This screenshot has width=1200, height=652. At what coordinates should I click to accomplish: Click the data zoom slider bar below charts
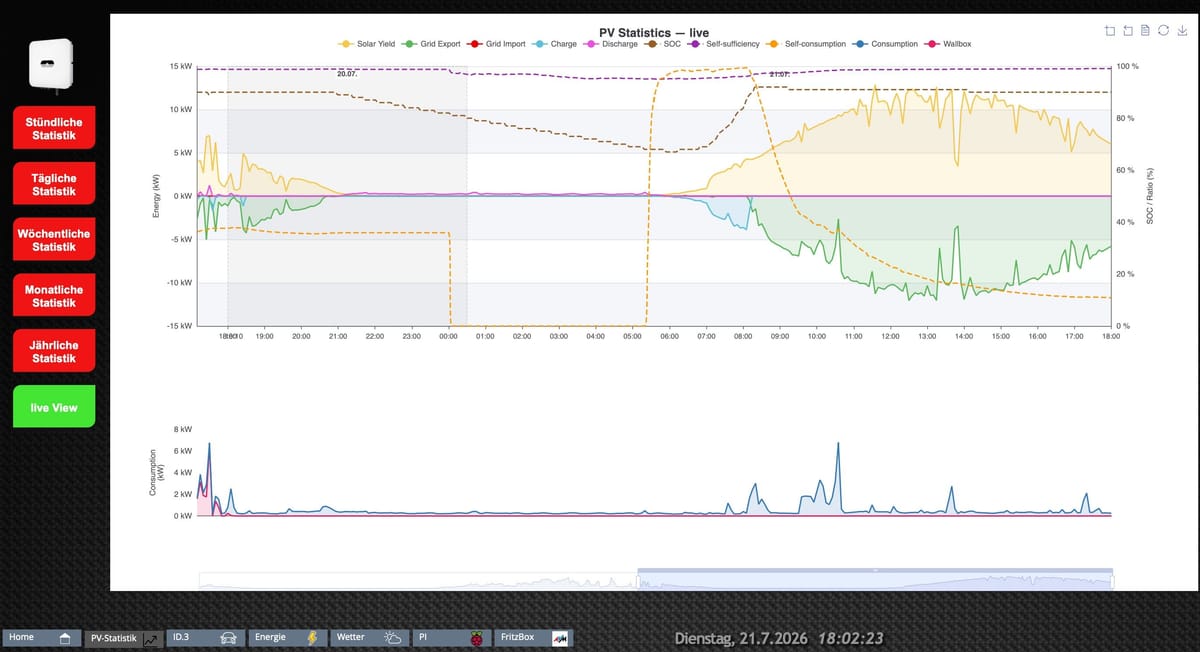pos(656,580)
